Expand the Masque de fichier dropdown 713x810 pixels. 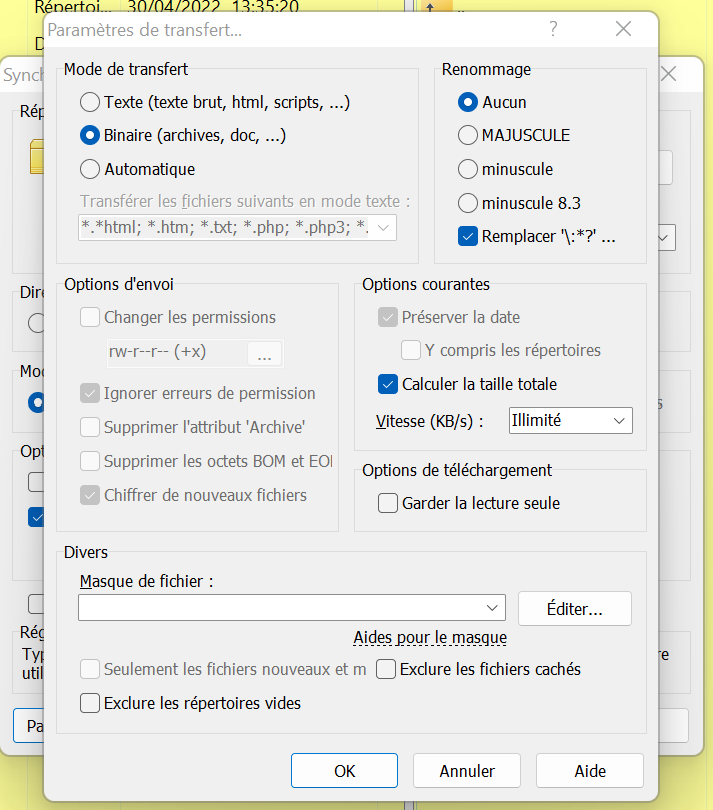click(x=493, y=608)
